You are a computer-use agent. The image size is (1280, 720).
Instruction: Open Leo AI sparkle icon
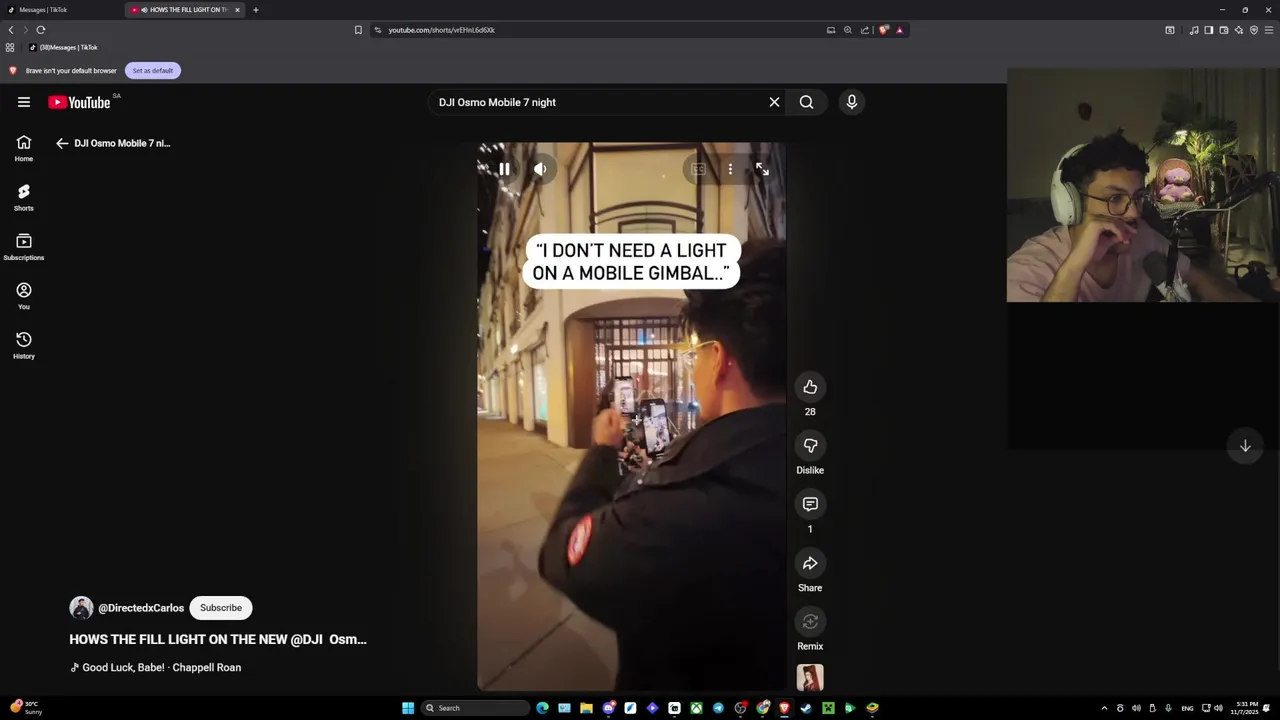[1239, 30]
